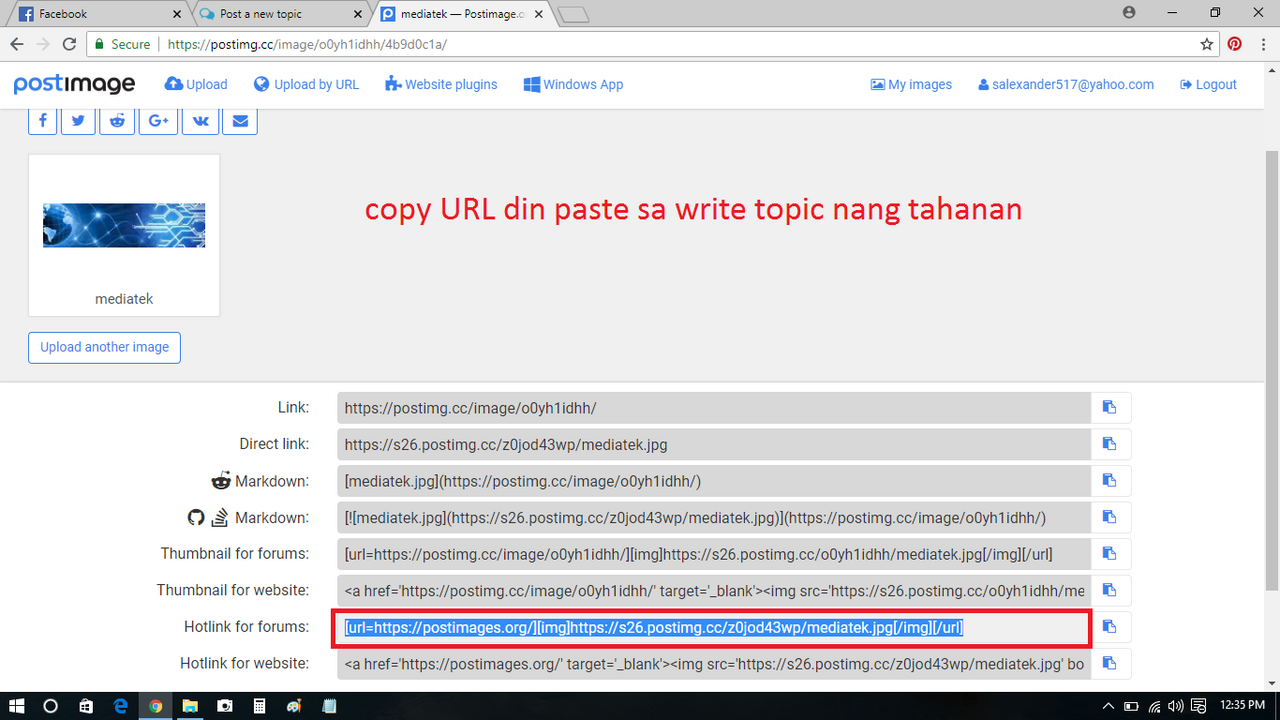
Task: Go to My images
Action: [x=911, y=84]
